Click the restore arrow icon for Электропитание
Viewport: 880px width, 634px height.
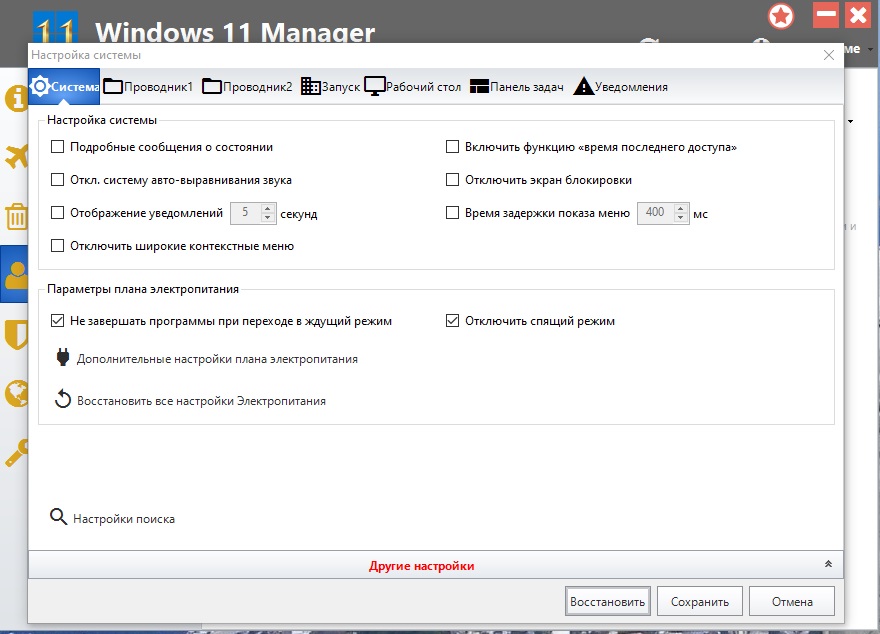coord(62,400)
